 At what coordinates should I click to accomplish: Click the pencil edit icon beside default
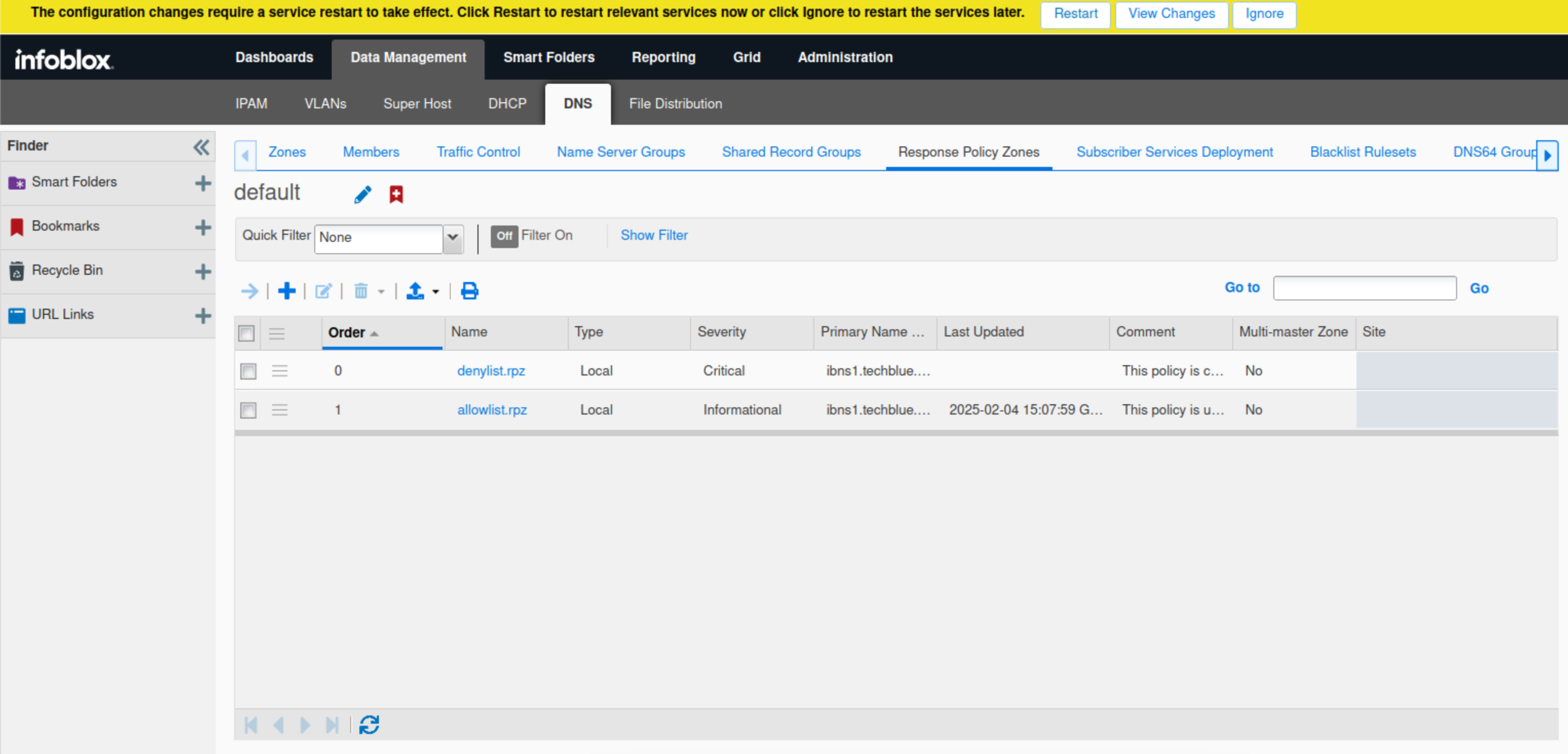363,194
